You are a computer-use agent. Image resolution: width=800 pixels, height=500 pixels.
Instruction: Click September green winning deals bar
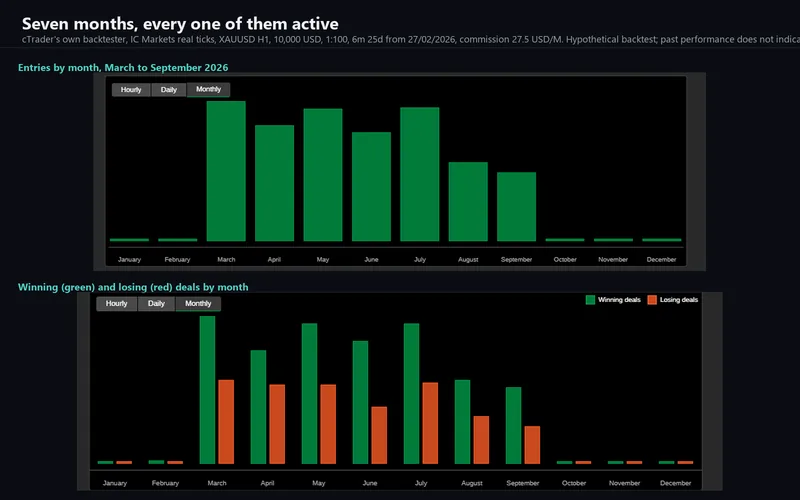point(514,426)
